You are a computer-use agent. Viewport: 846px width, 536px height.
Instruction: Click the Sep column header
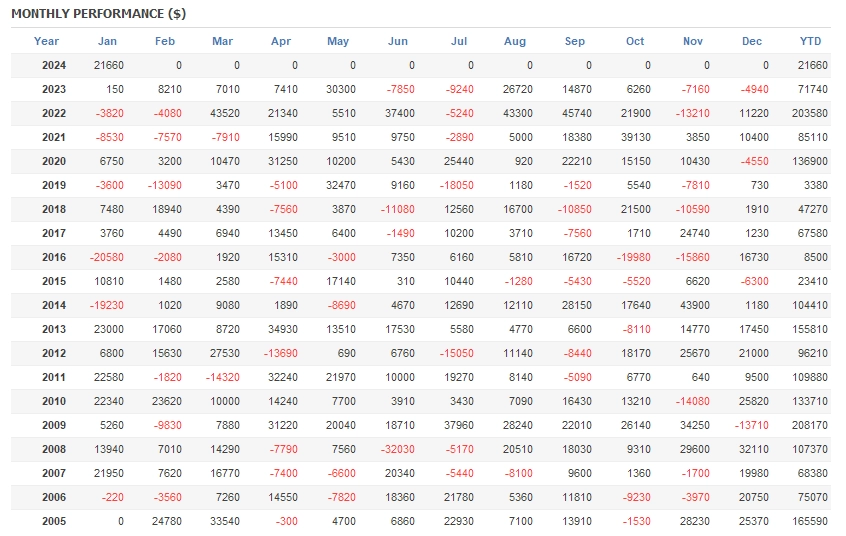coord(575,42)
